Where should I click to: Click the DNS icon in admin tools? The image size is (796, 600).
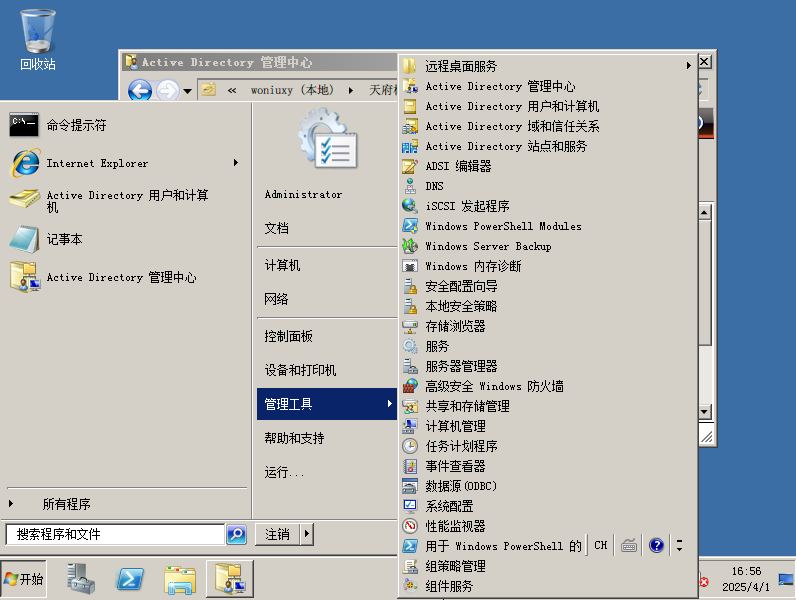(x=410, y=186)
